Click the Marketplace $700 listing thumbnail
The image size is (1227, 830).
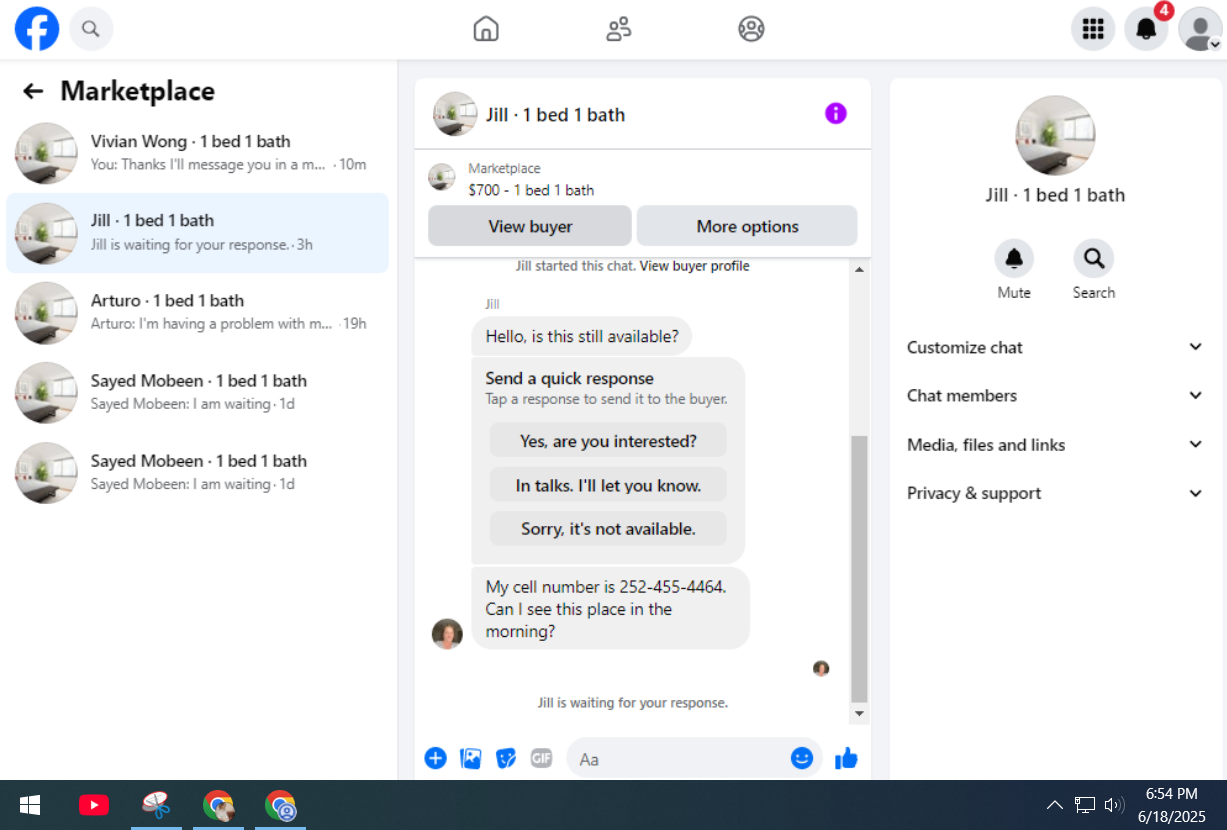tap(442, 178)
